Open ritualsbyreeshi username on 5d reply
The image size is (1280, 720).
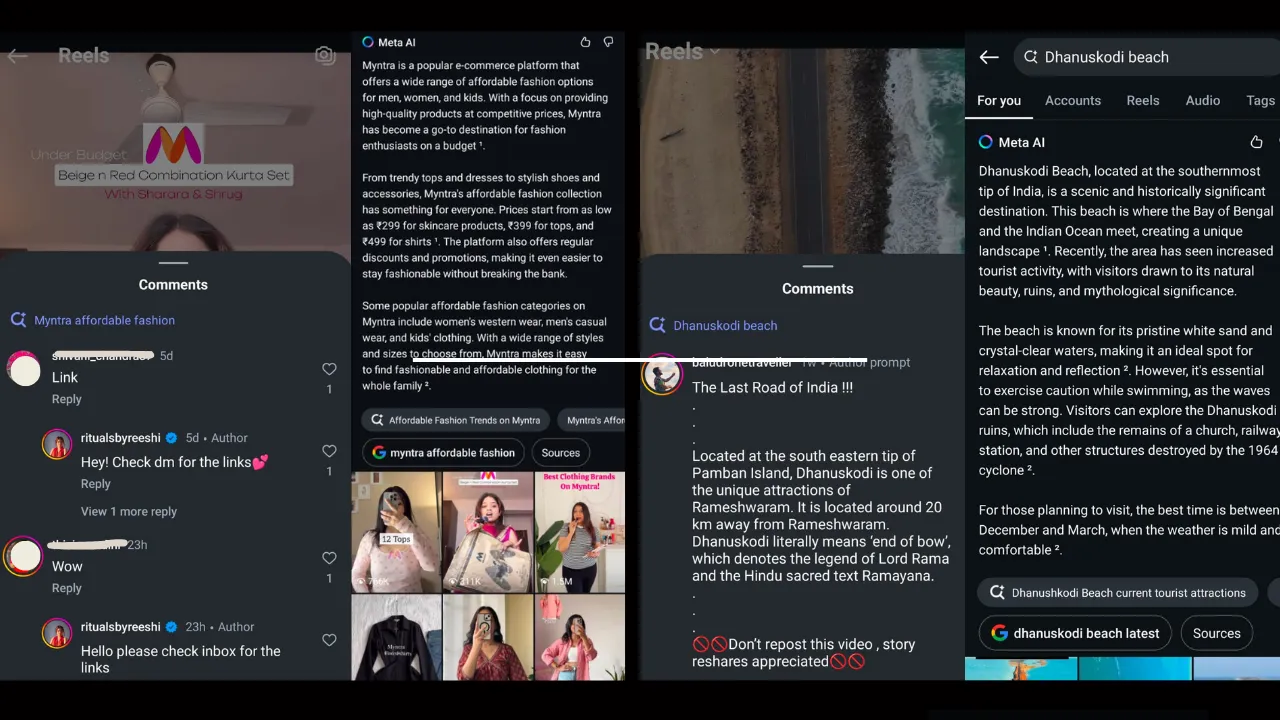click(120, 438)
